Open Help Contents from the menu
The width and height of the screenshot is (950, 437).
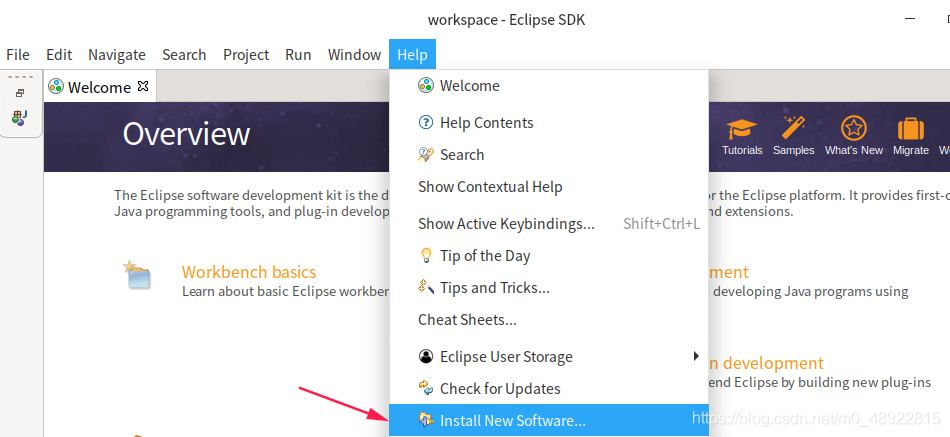486,122
